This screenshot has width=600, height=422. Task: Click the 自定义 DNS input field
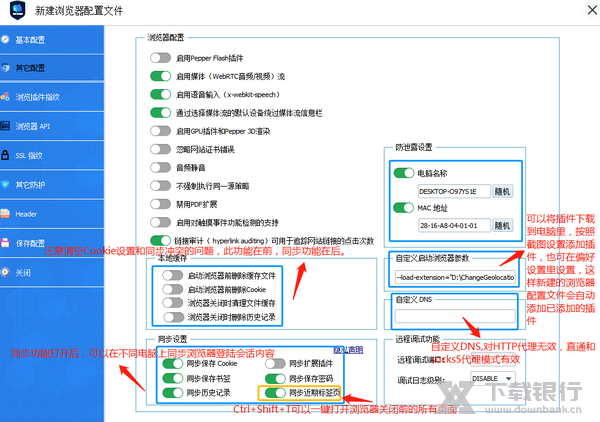[455, 316]
